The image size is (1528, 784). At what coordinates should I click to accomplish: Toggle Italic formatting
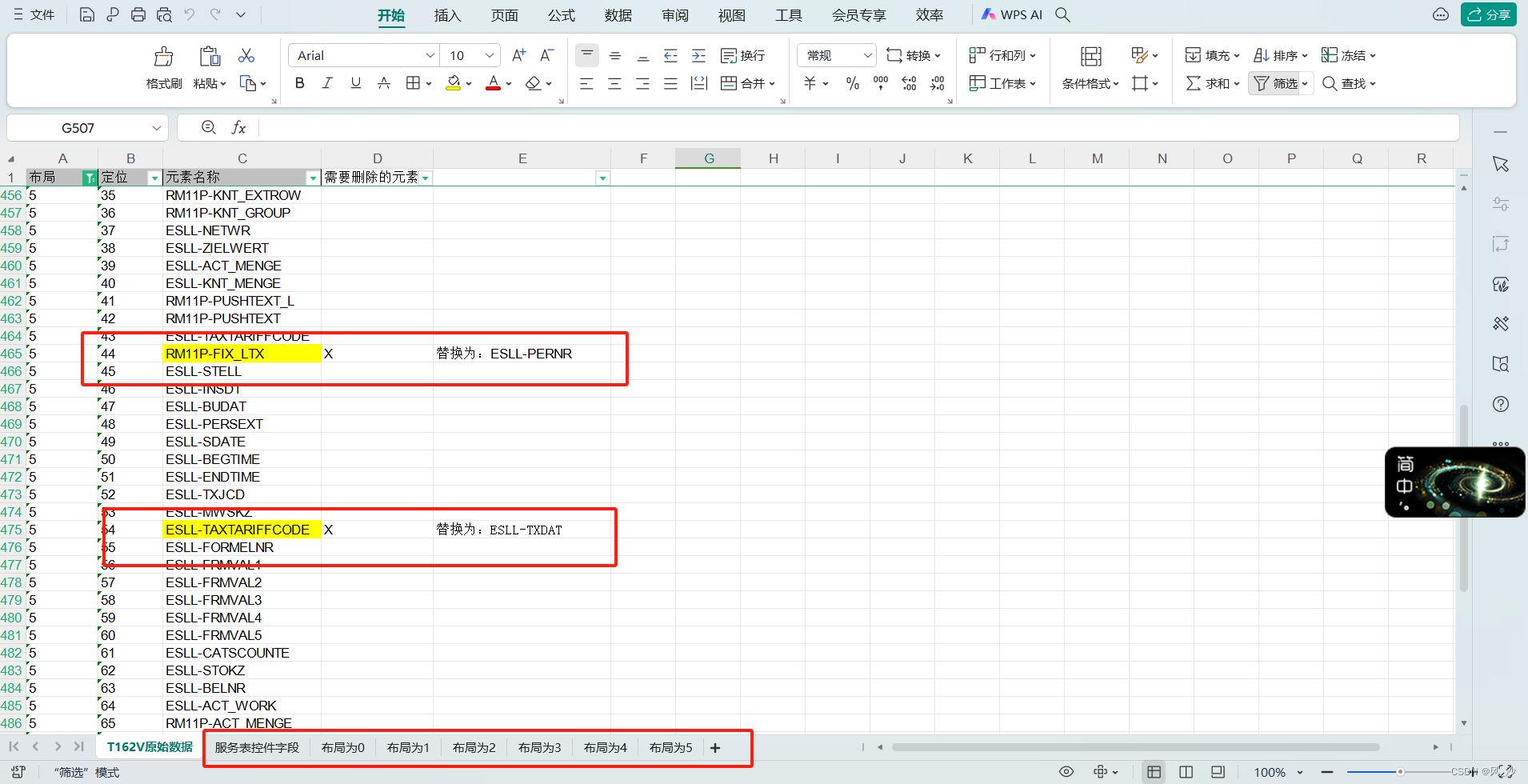[x=327, y=83]
